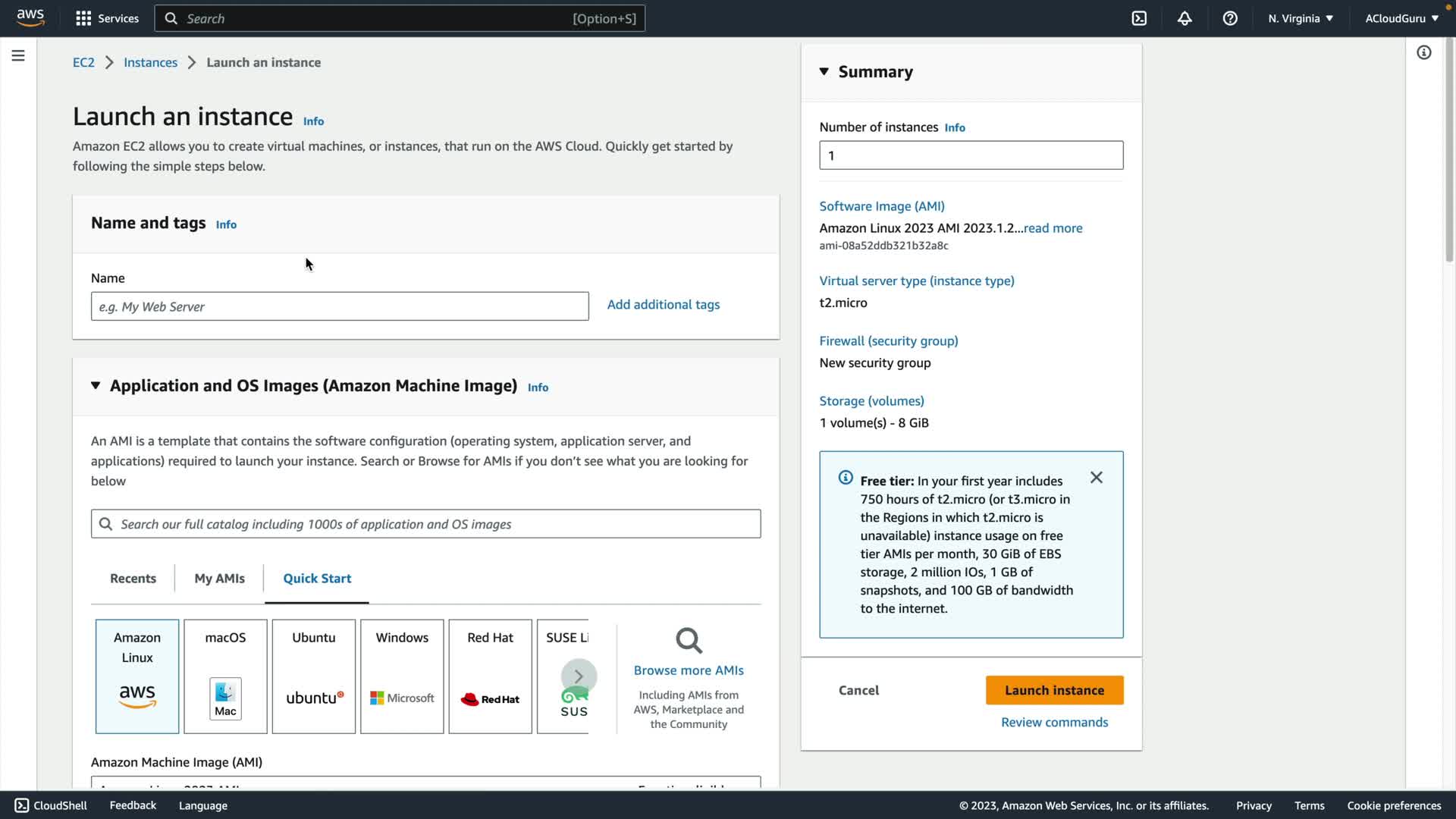1456x819 pixels.
Task: Collapse the Summary panel
Action: pos(824,71)
